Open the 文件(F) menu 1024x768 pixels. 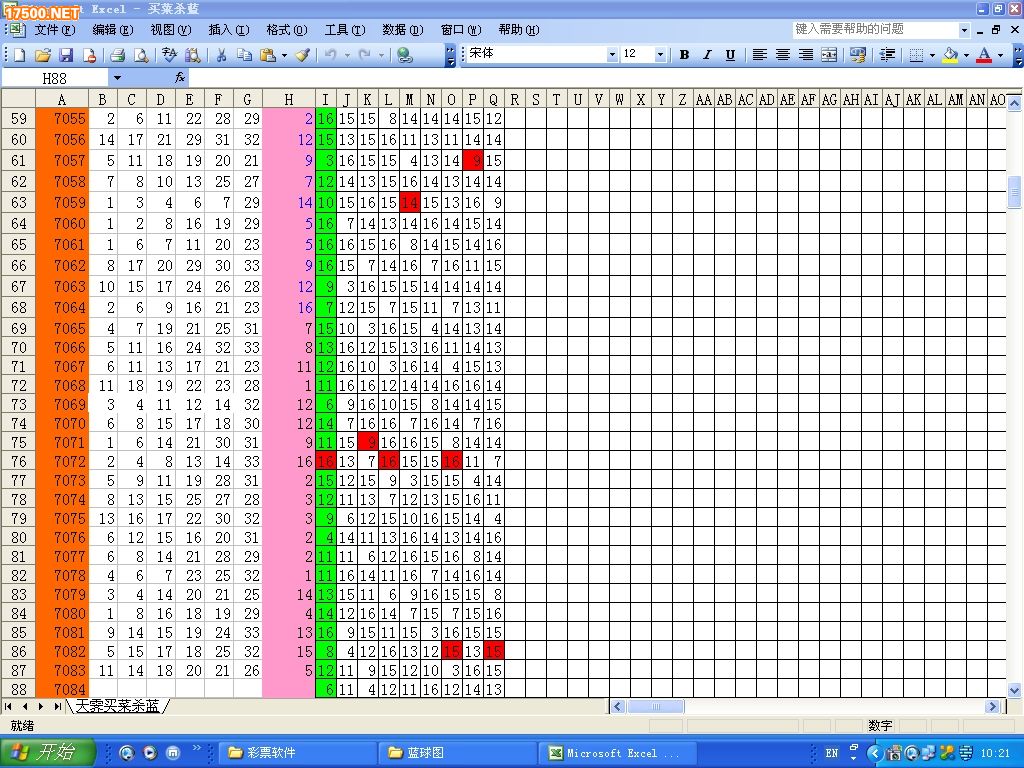[54, 29]
